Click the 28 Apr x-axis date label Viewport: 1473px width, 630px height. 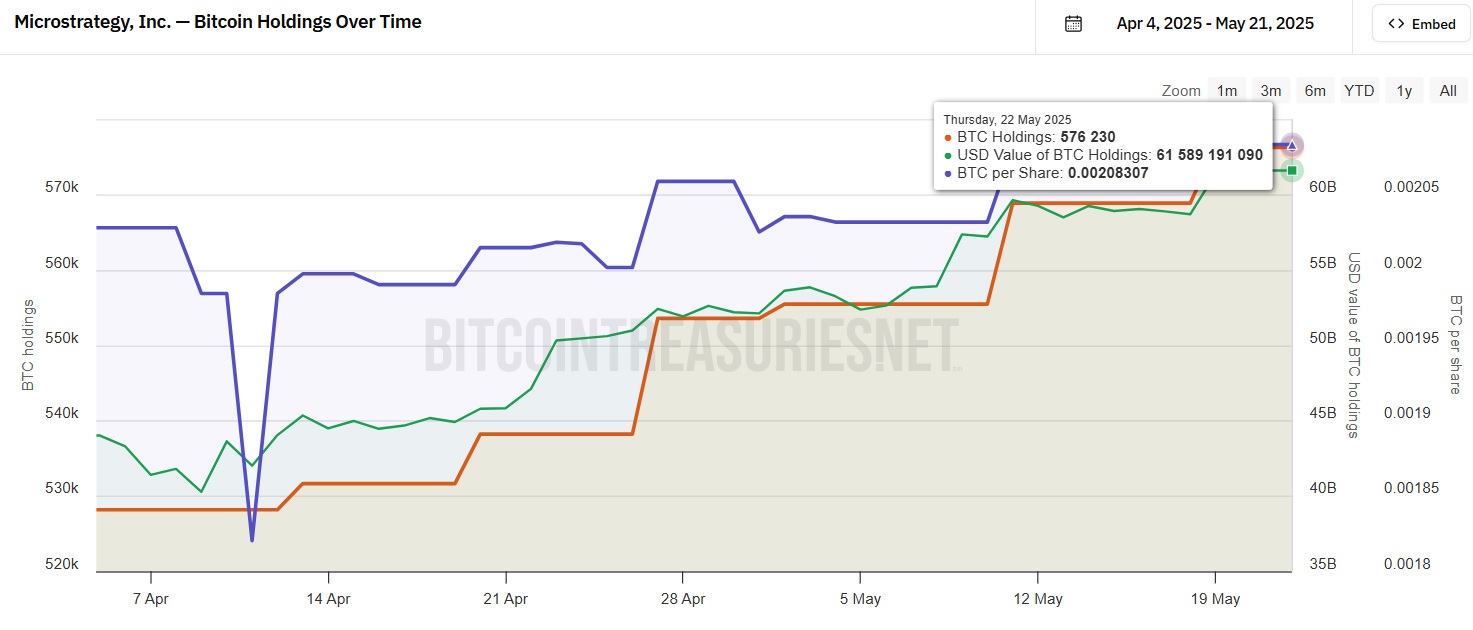point(682,599)
